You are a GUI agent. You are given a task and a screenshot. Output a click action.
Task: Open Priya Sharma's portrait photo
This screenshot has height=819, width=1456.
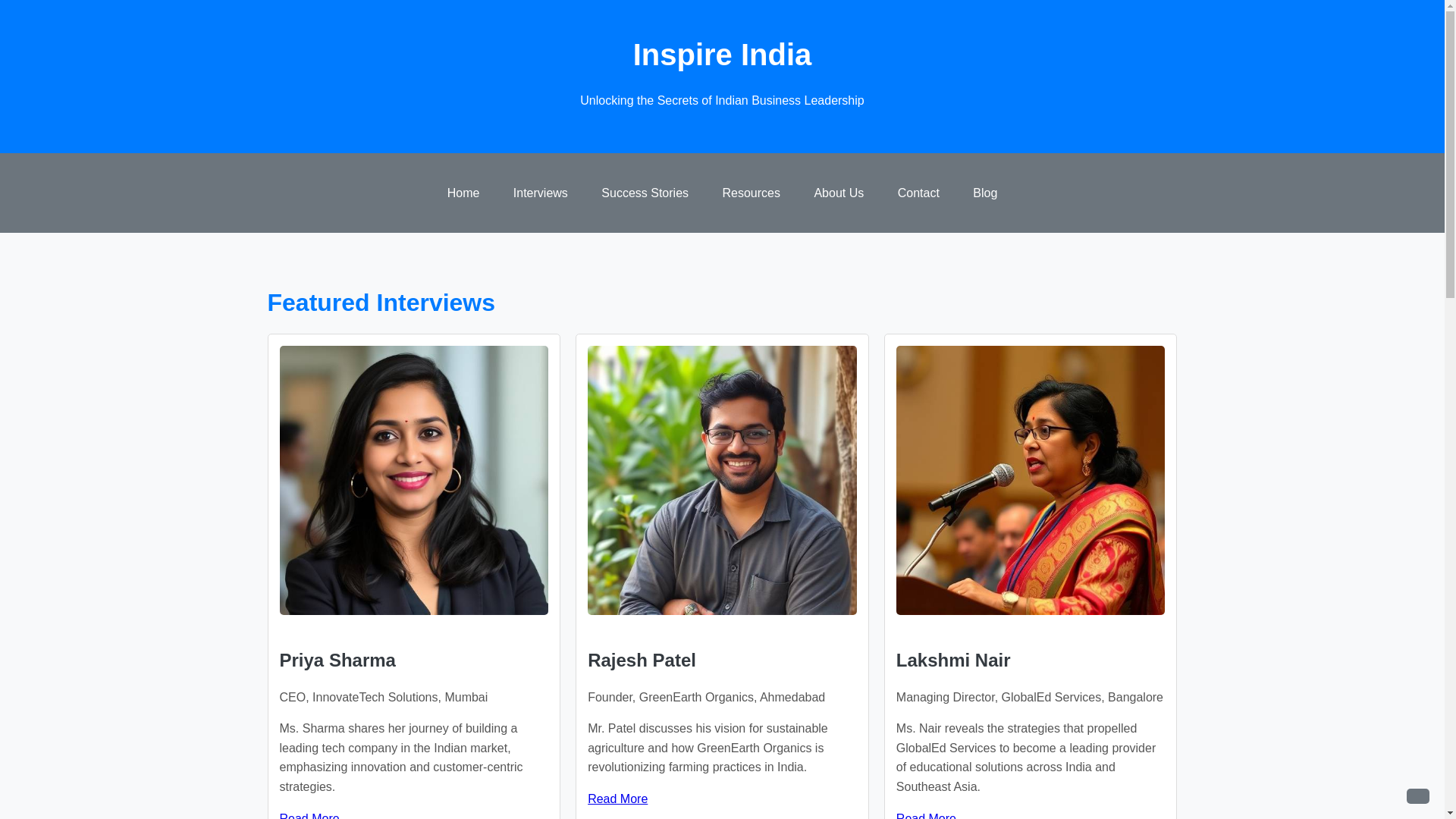tap(413, 480)
